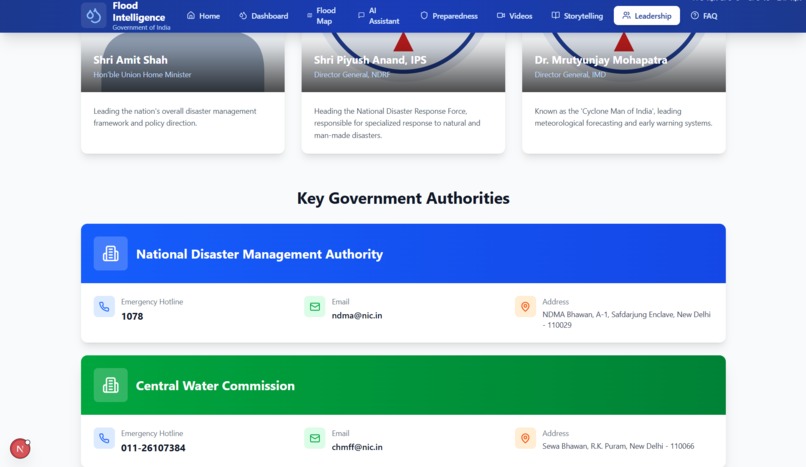
Task: Click the Videos camera icon
Action: (501, 15)
